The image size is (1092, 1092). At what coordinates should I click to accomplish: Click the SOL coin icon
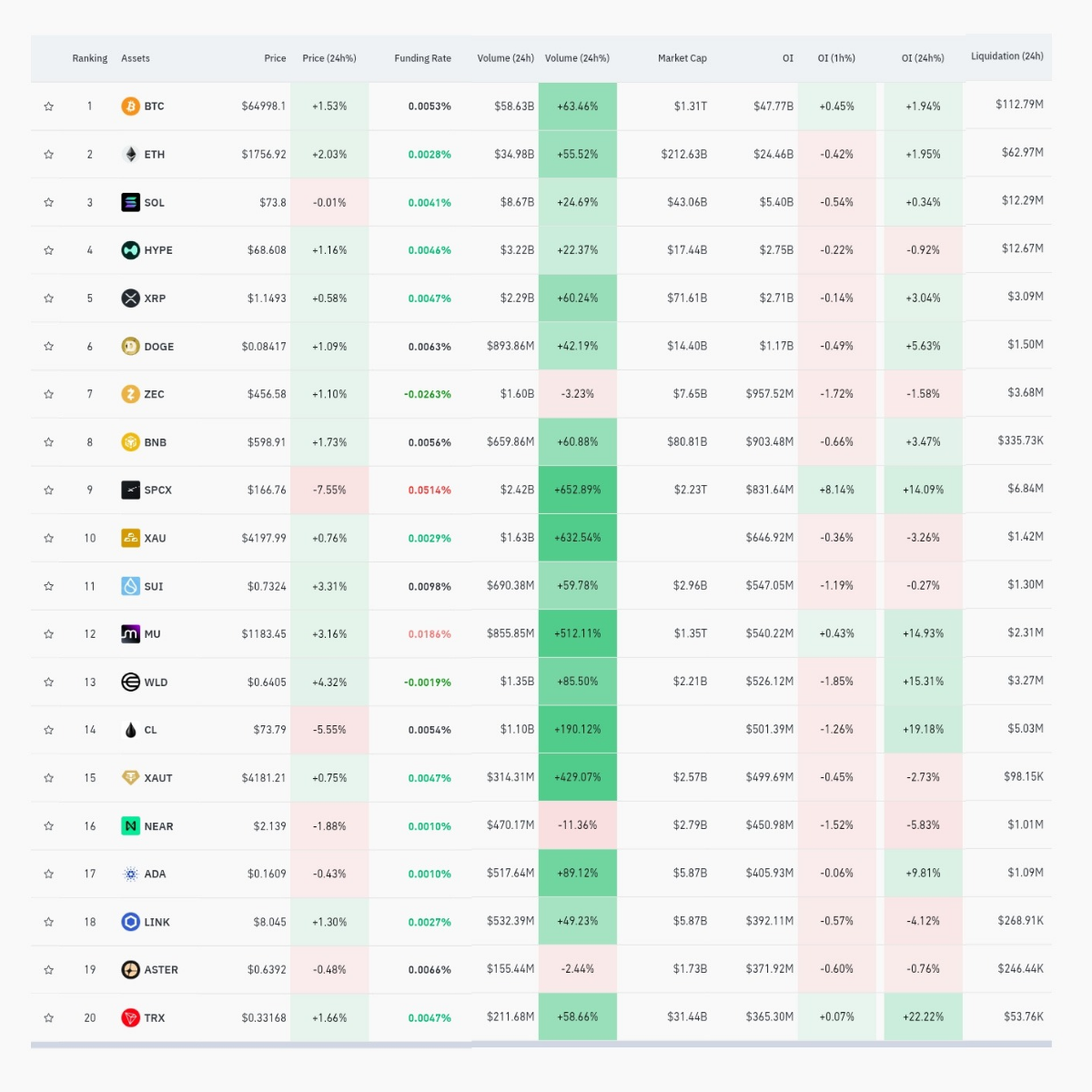click(x=130, y=202)
